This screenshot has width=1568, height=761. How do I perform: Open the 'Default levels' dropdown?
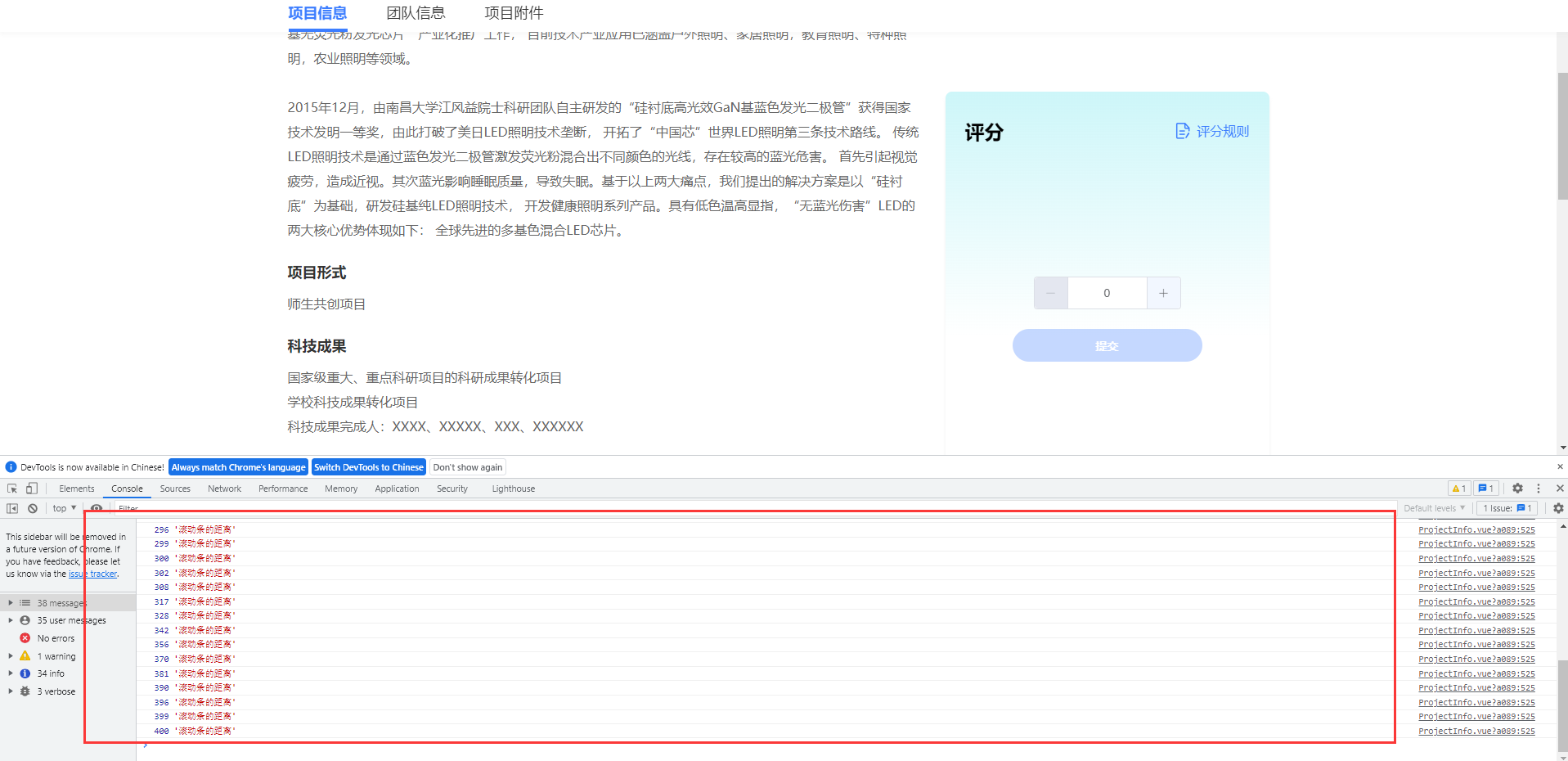(x=1433, y=508)
